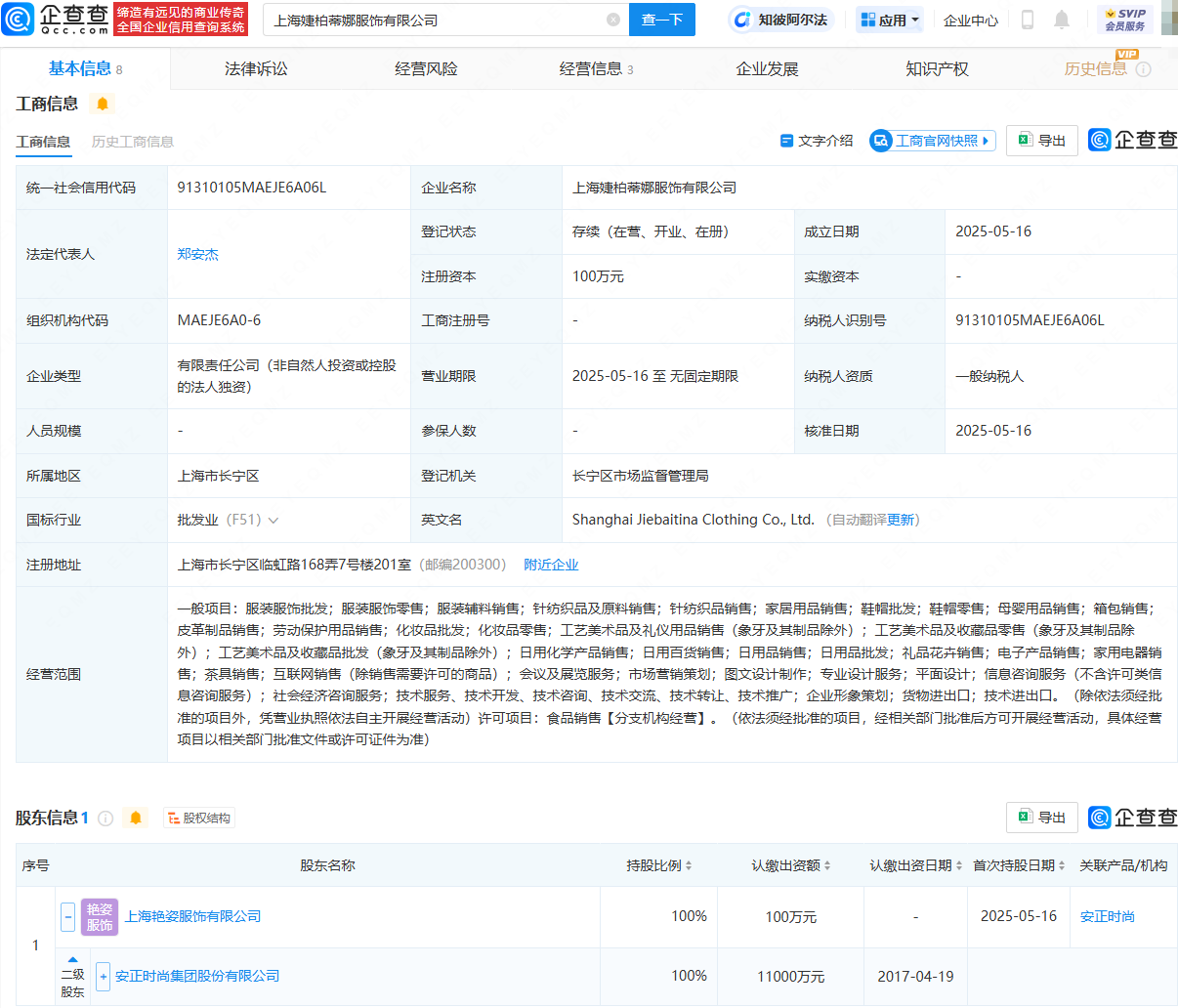Click the Qcc.com logo icon
The width and height of the screenshot is (1178, 1008).
18,19
